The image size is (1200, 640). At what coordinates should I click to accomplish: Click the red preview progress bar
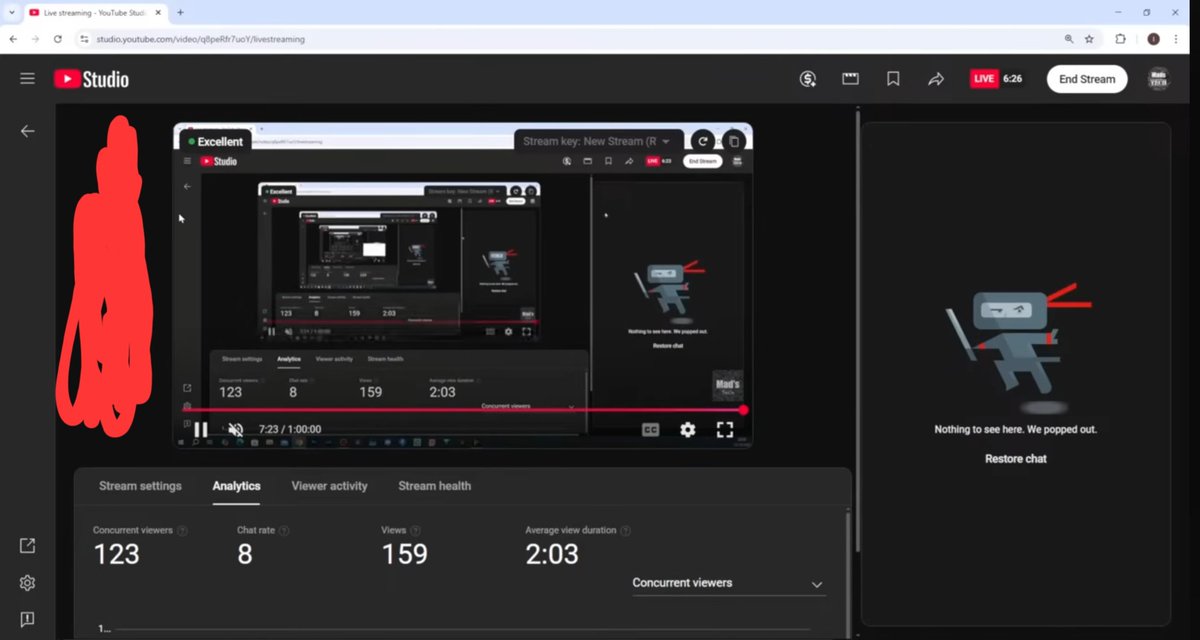pos(462,410)
